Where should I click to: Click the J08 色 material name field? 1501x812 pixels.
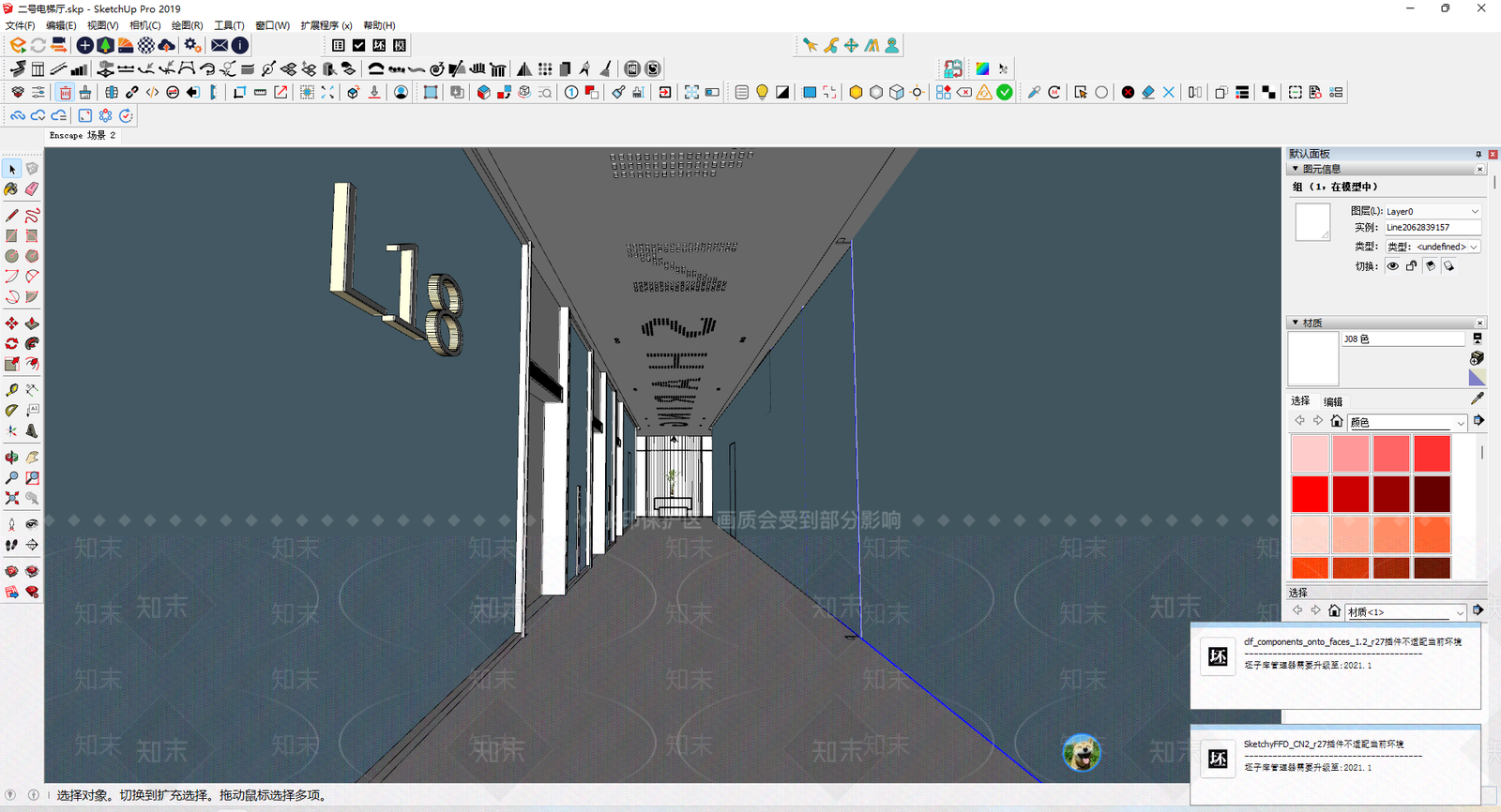[1402, 338]
